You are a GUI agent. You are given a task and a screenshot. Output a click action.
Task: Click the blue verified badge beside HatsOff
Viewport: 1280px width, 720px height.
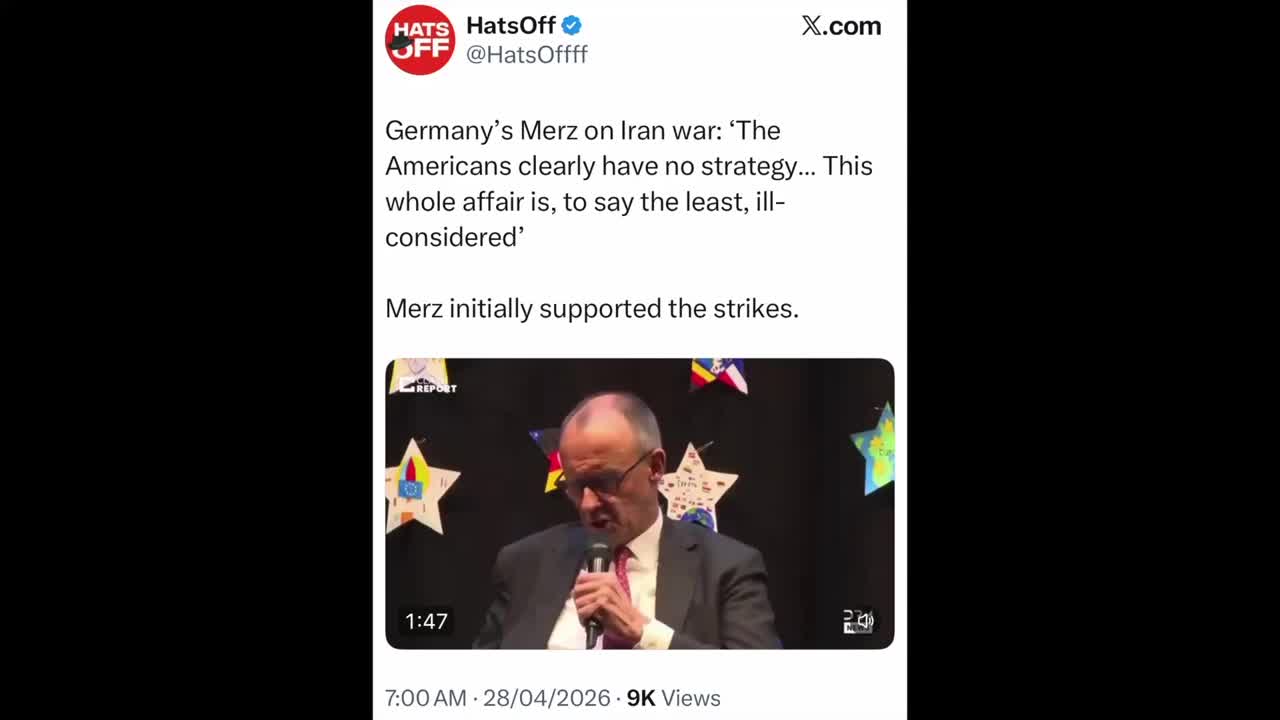pyautogui.click(x=572, y=25)
